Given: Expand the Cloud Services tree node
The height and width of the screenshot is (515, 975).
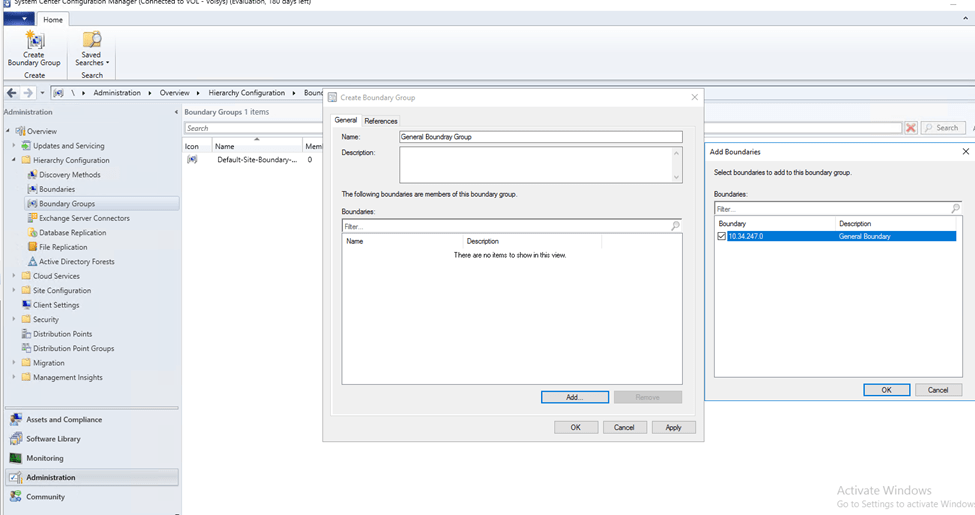Looking at the screenshot, I should tap(14, 276).
